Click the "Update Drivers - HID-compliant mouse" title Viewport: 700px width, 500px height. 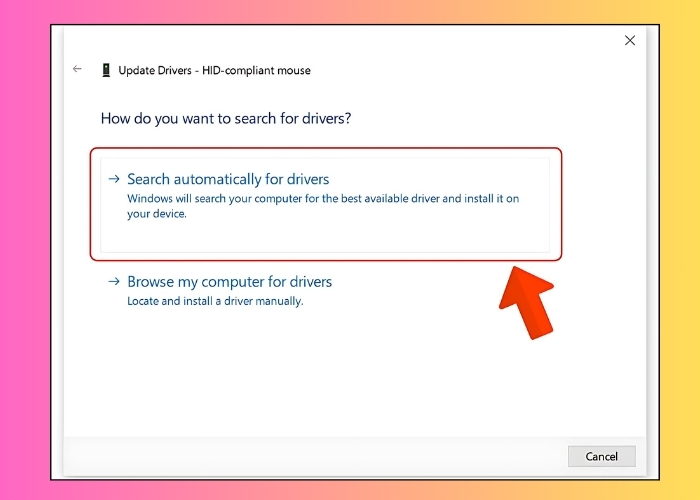point(214,70)
